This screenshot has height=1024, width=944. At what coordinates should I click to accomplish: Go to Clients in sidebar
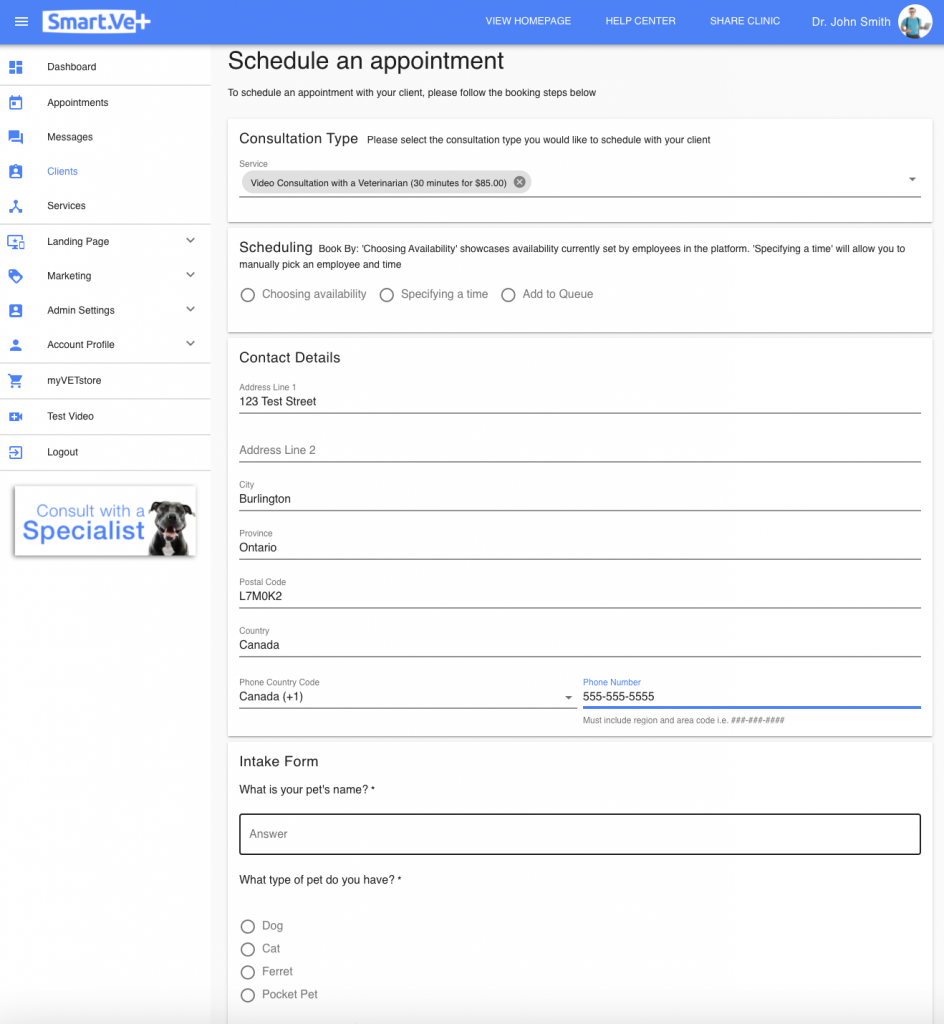[x=62, y=171]
